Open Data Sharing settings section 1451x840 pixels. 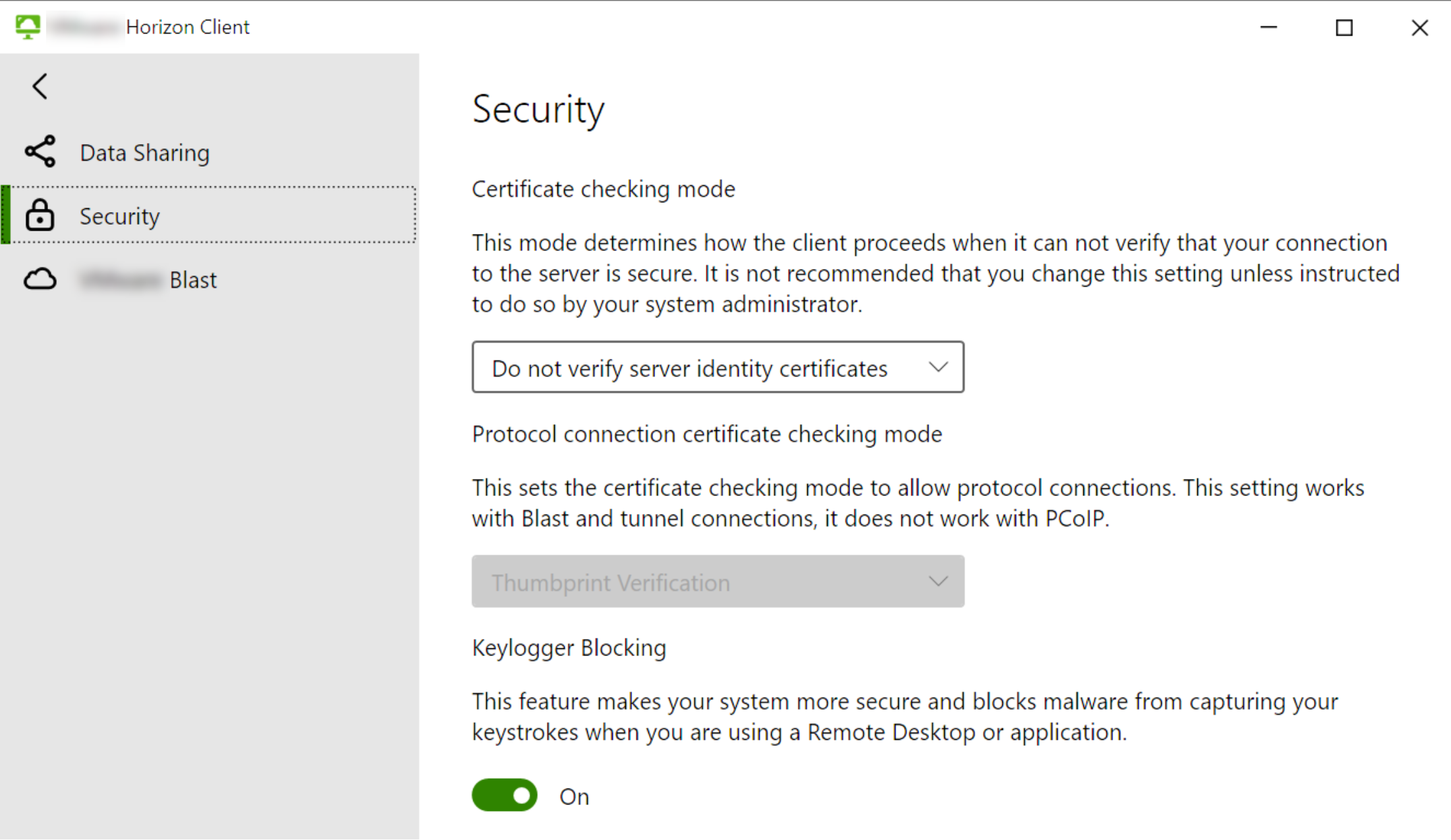210,152
